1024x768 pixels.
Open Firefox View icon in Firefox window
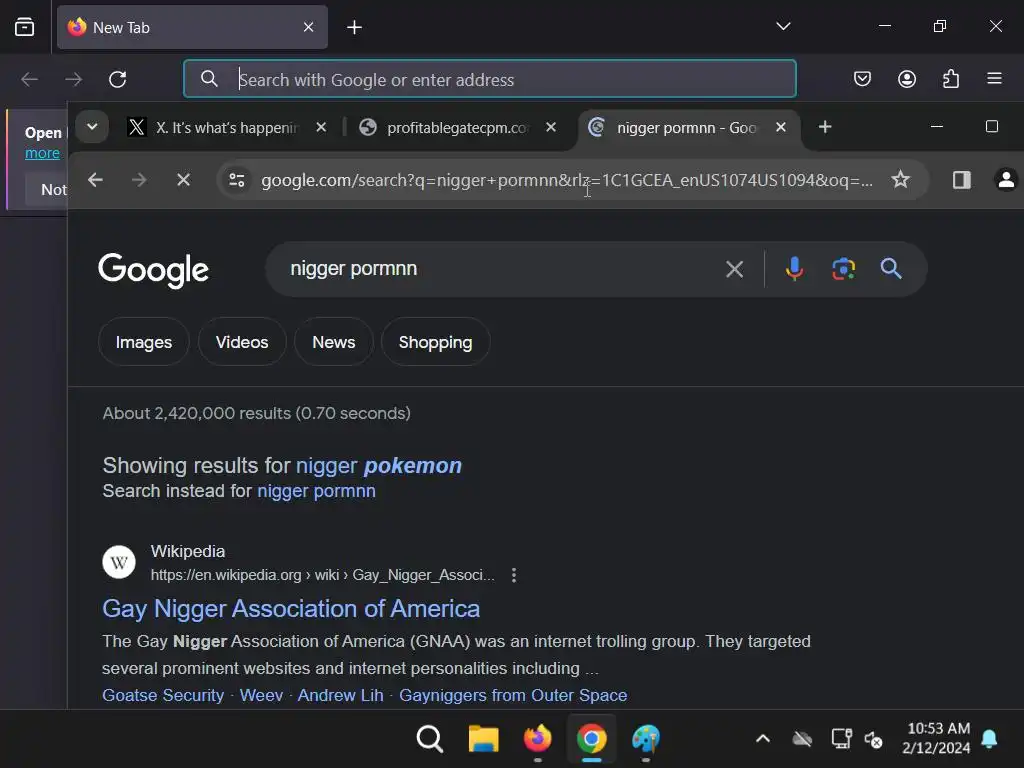click(24, 27)
